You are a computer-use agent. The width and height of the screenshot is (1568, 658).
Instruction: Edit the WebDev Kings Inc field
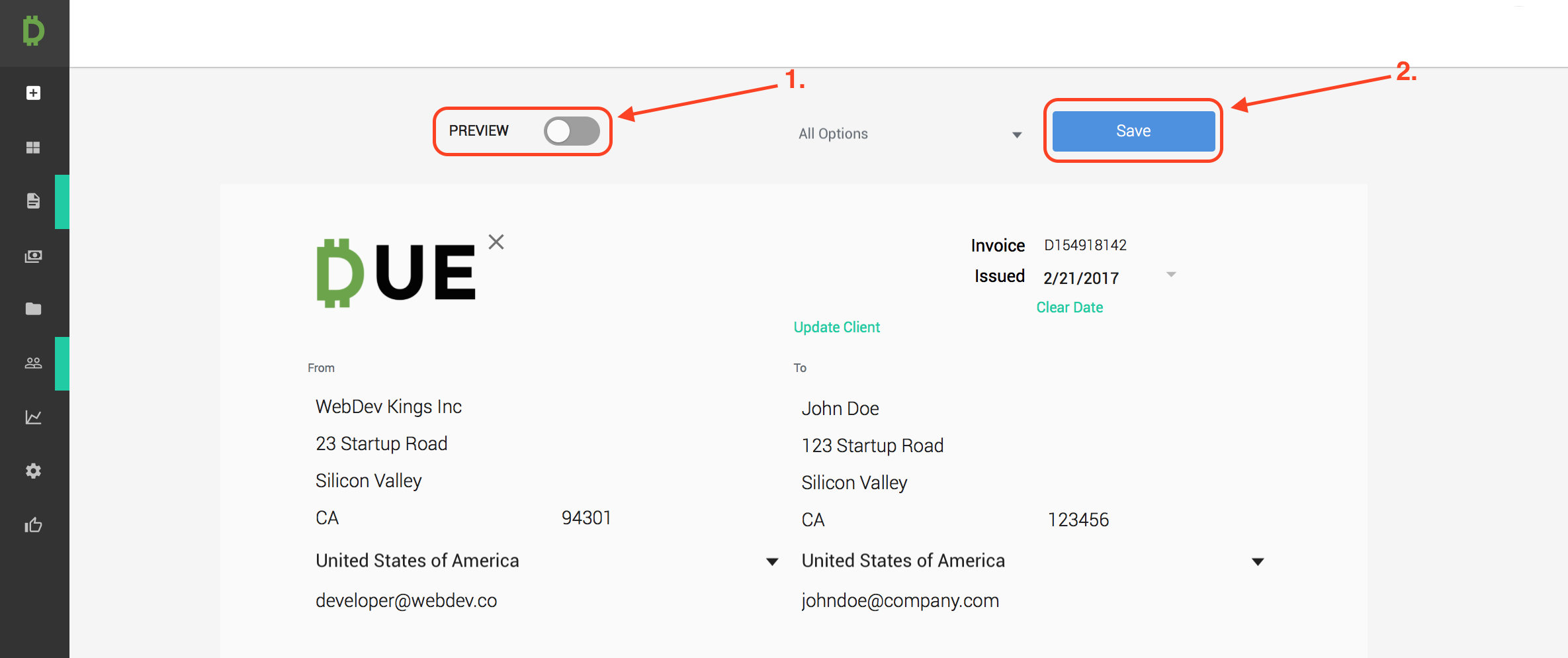pyautogui.click(x=388, y=406)
